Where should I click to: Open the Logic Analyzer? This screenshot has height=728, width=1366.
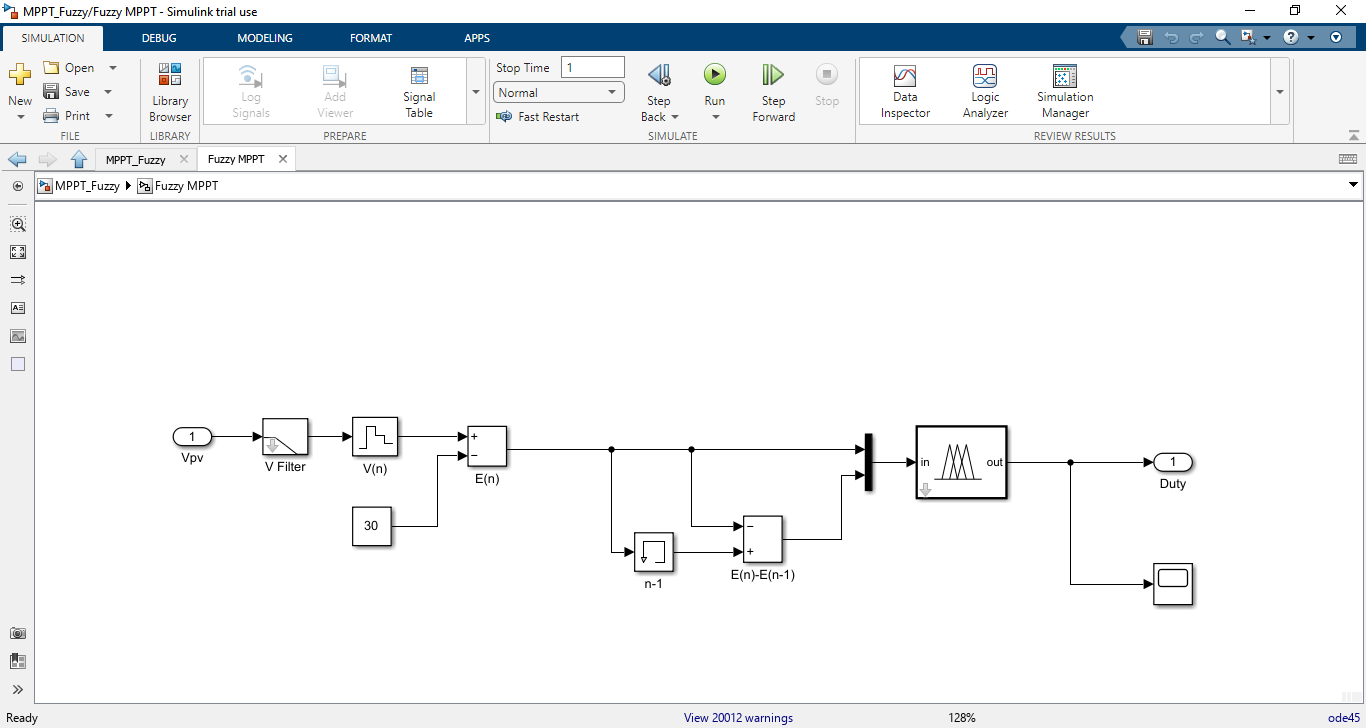coord(985,92)
